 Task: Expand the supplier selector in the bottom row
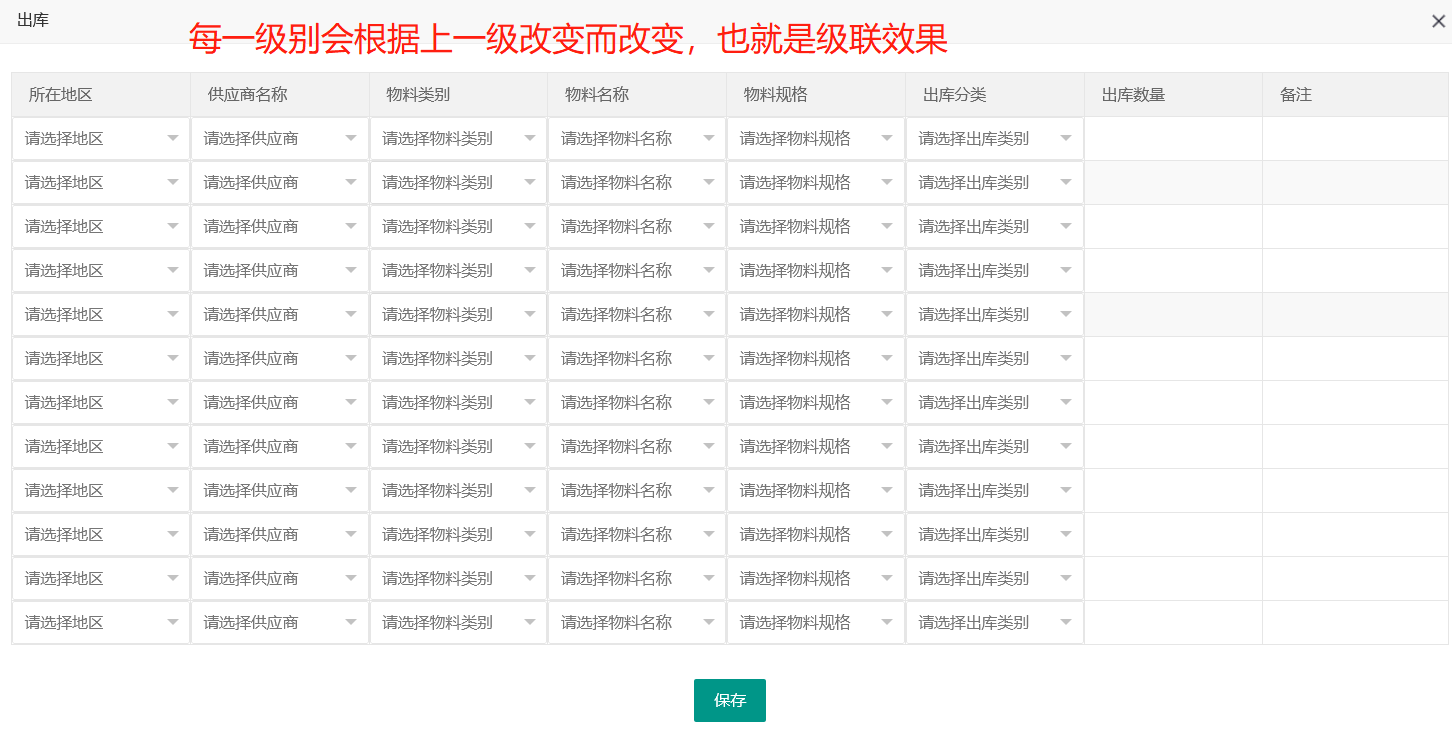pyautogui.click(x=279, y=622)
